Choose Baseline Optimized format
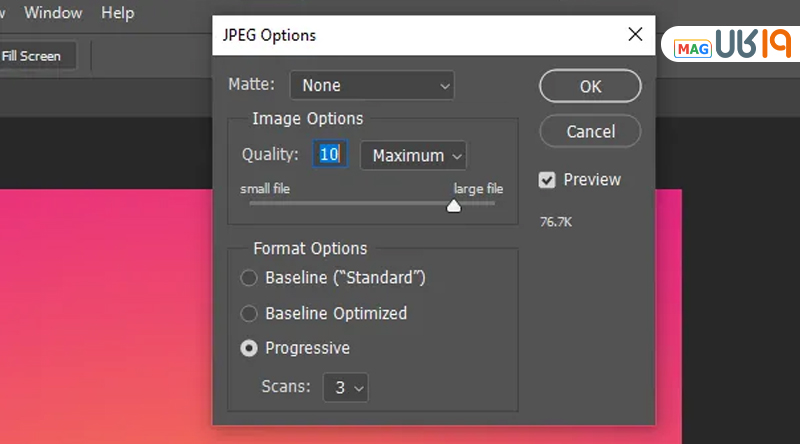800x444 pixels. [x=249, y=313]
